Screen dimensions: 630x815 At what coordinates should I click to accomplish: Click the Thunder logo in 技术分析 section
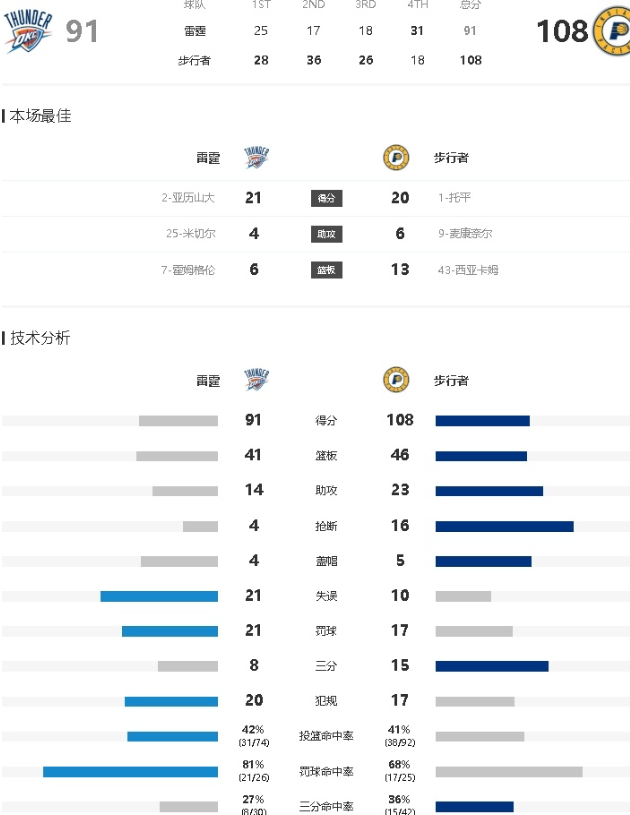coord(256,380)
